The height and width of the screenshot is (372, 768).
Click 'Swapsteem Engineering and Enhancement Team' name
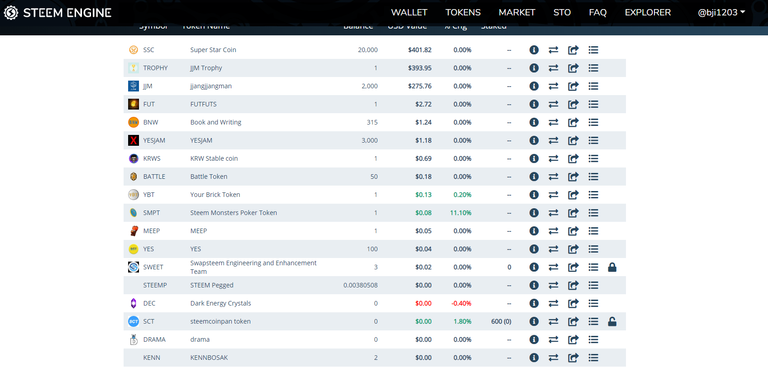coord(253,267)
